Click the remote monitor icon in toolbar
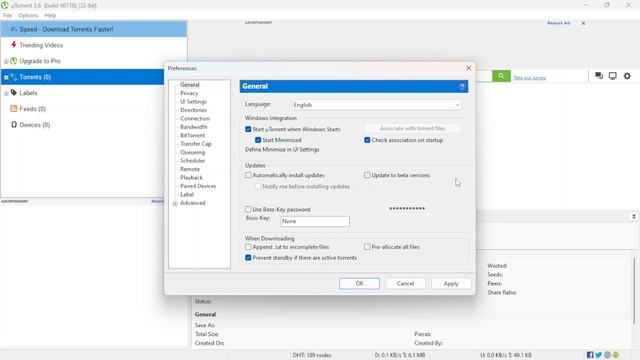The height and width of the screenshot is (360, 640). (613, 76)
